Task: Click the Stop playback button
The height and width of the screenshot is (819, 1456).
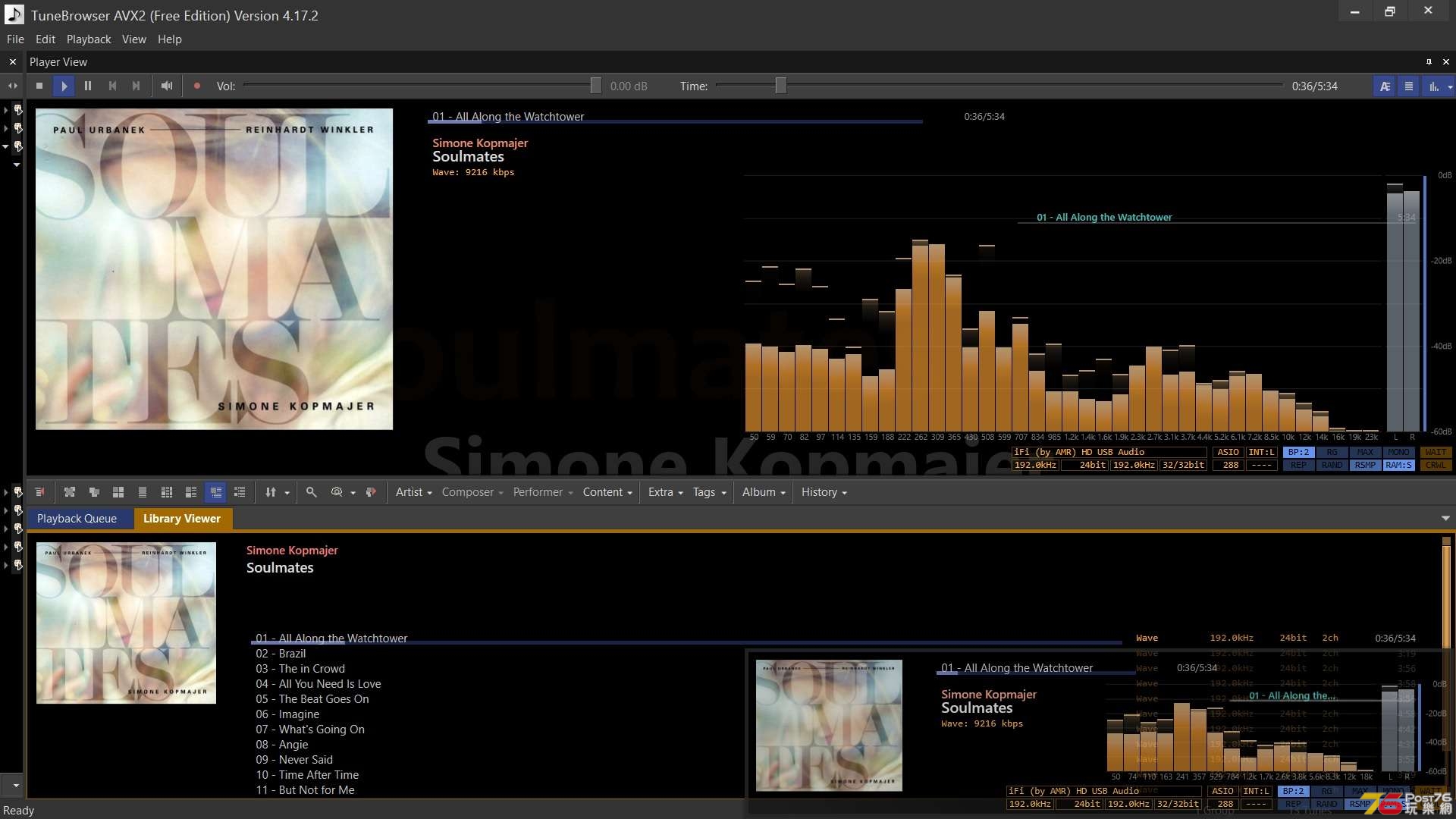Action: pos(39,86)
